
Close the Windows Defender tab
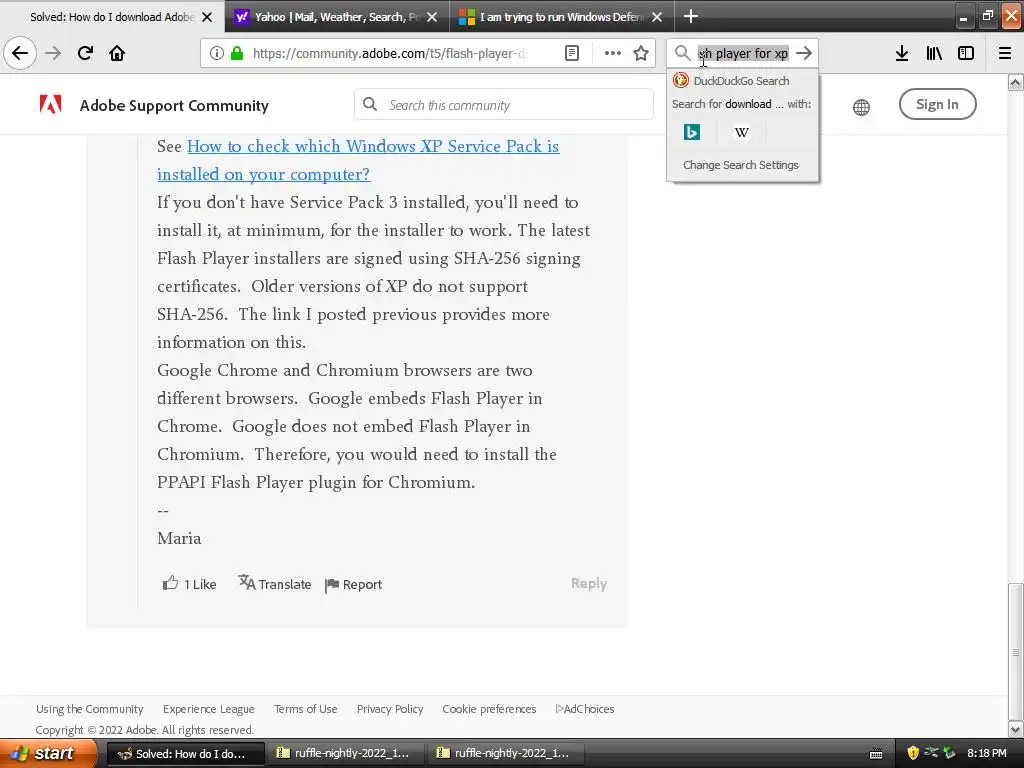(657, 17)
